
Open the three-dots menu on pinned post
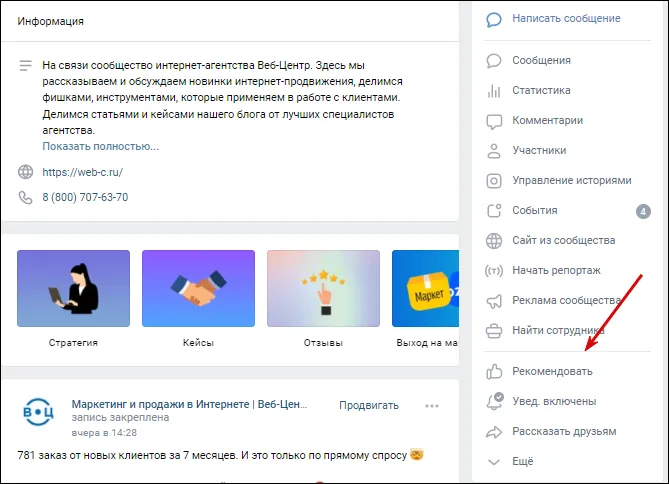(x=432, y=405)
